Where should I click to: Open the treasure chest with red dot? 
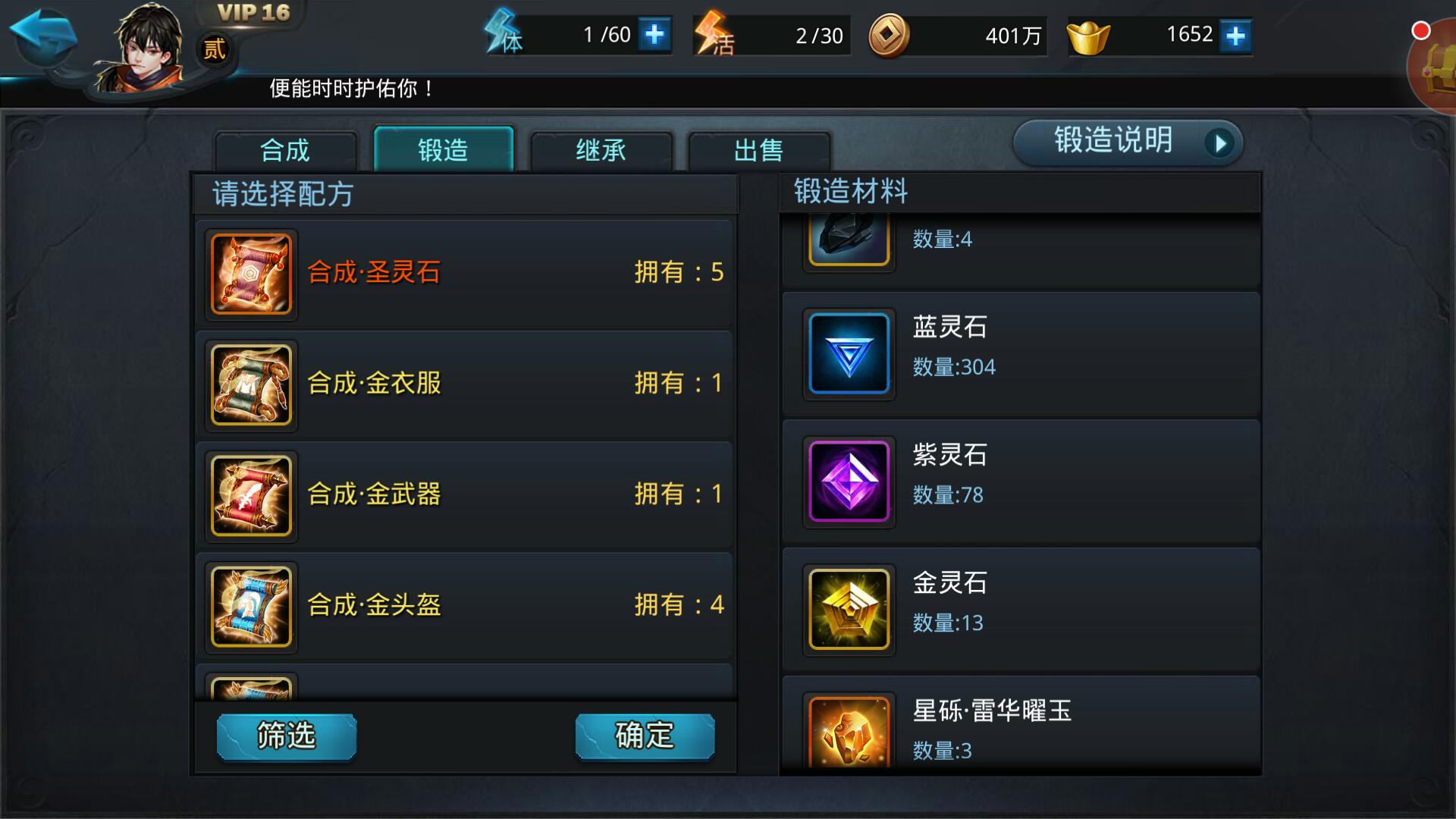[x=1433, y=67]
